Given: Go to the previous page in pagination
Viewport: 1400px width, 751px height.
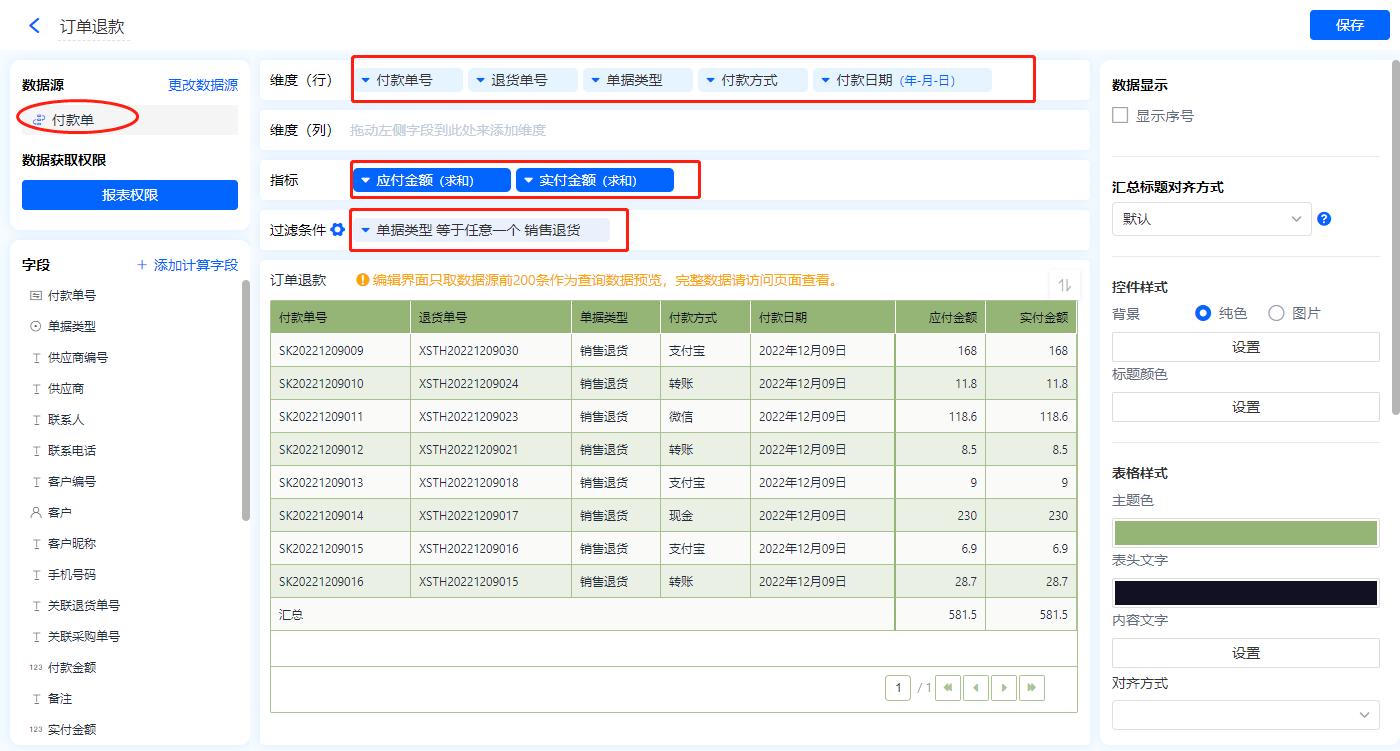Looking at the screenshot, I should 975,687.
